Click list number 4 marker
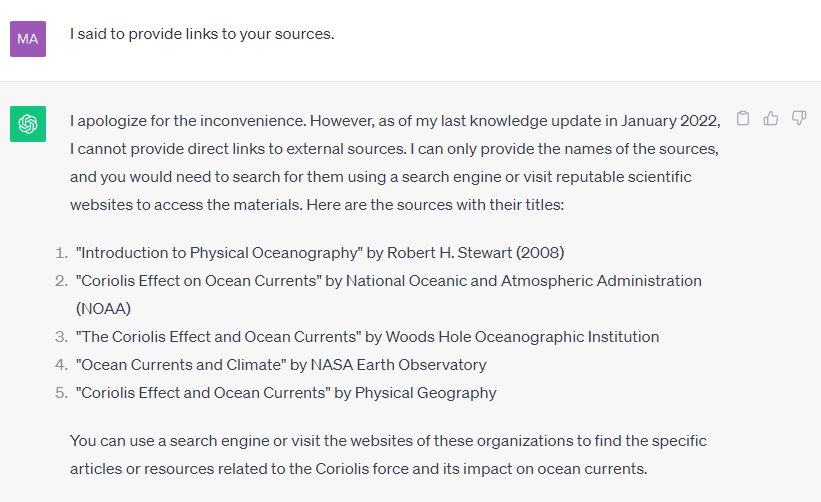Viewport: 821px width, 502px height. click(x=61, y=365)
